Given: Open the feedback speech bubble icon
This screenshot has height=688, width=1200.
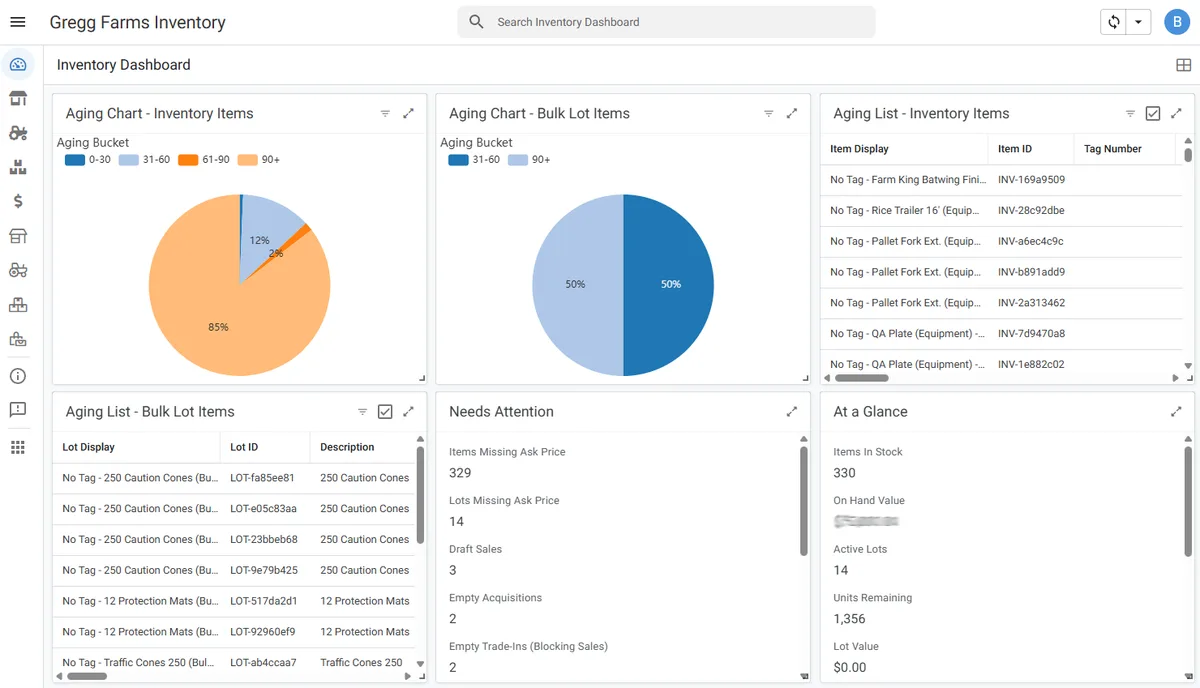Looking at the screenshot, I should click(x=17, y=410).
